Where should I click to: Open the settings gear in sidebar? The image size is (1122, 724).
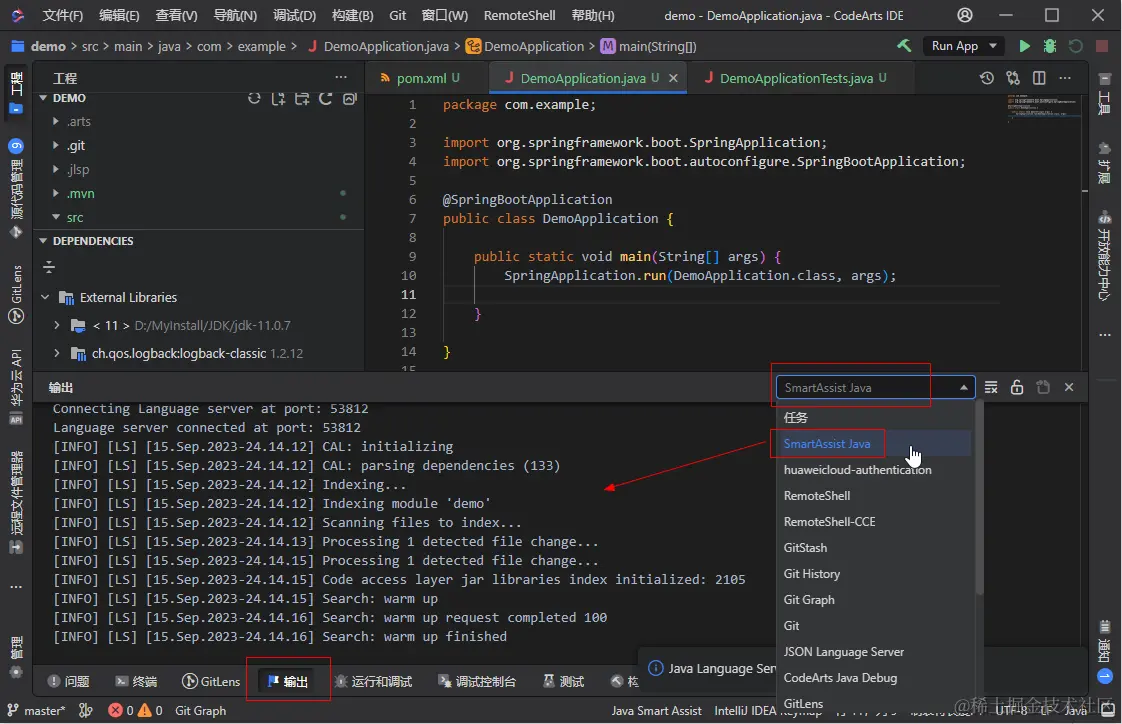[16, 672]
